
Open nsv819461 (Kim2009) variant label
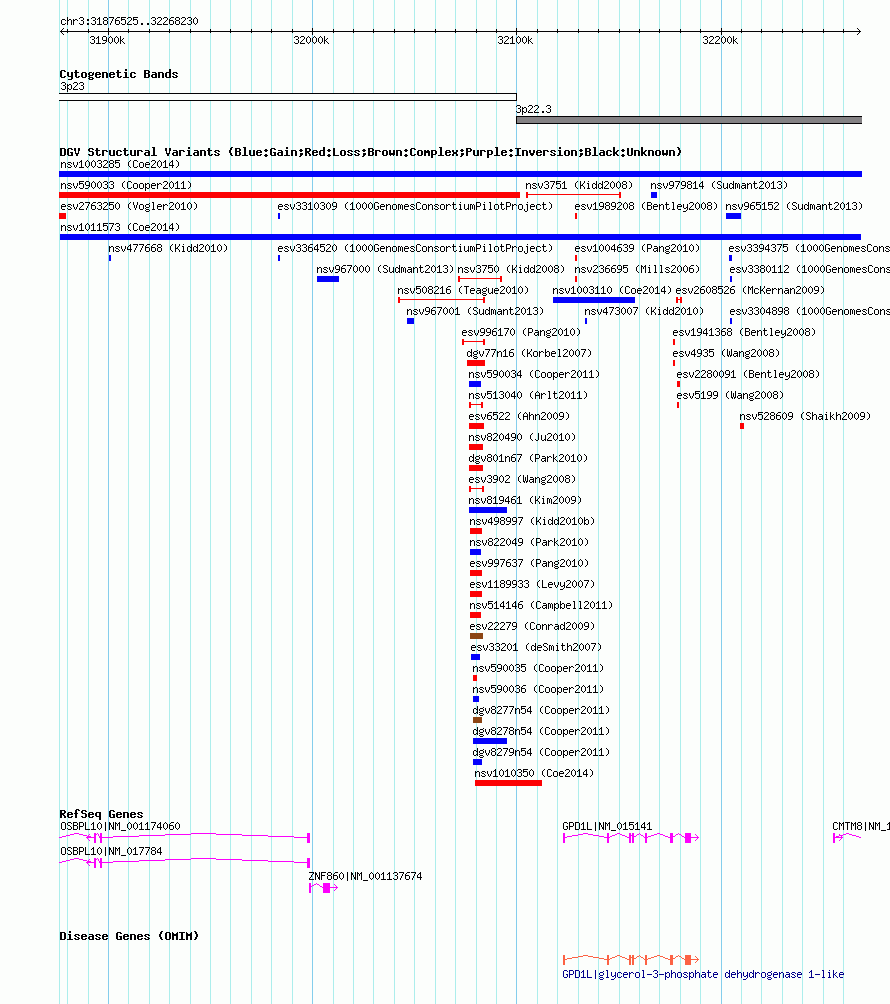[x=525, y=501]
